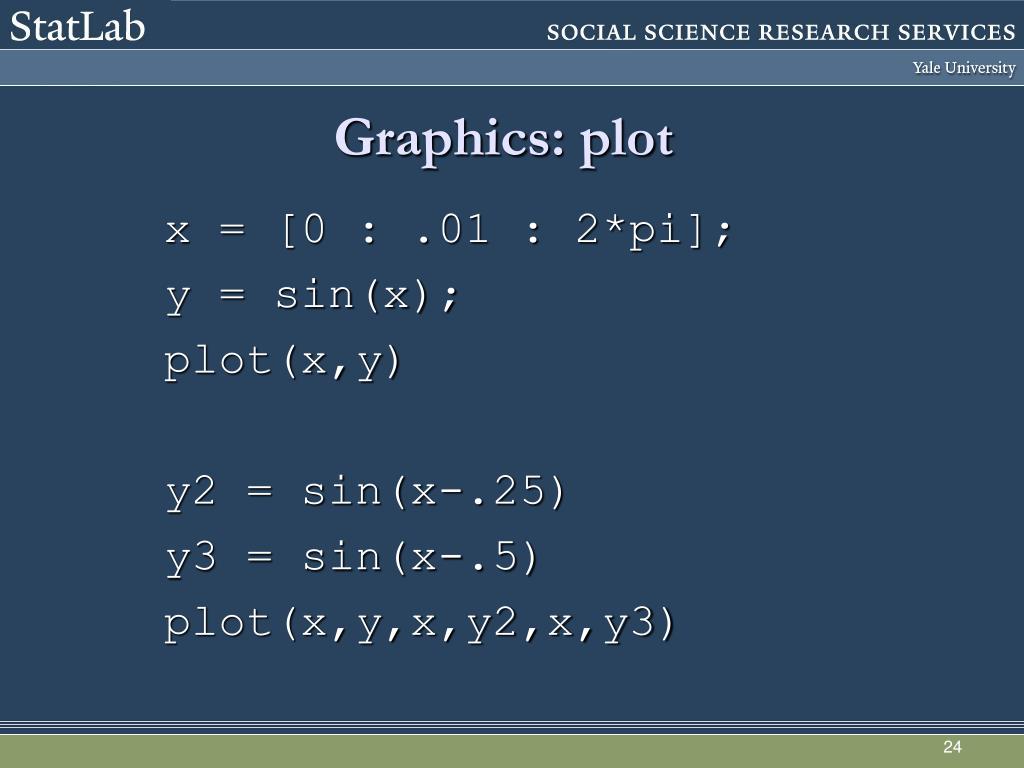Click the light blue header band
This screenshot has width=1024, height=768.
[512, 68]
